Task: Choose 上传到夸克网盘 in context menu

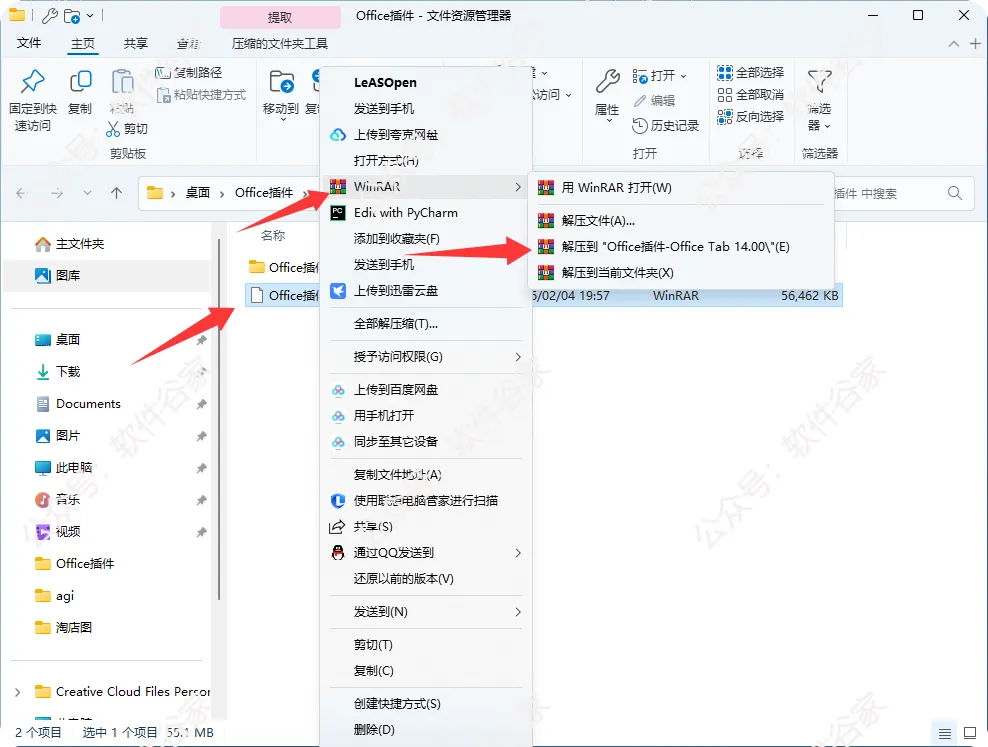Action: coord(426,135)
